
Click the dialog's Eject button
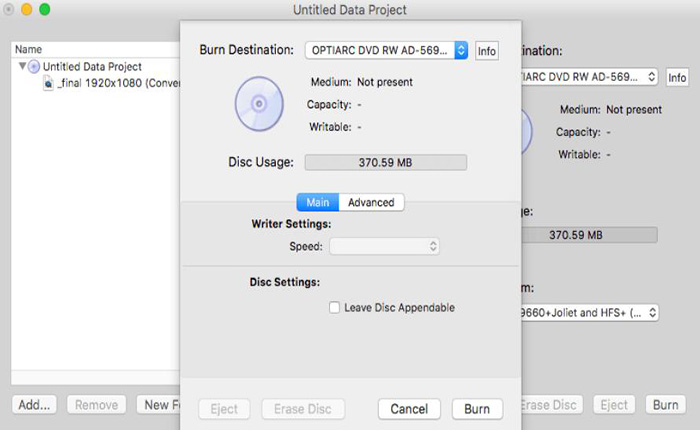[224, 409]
